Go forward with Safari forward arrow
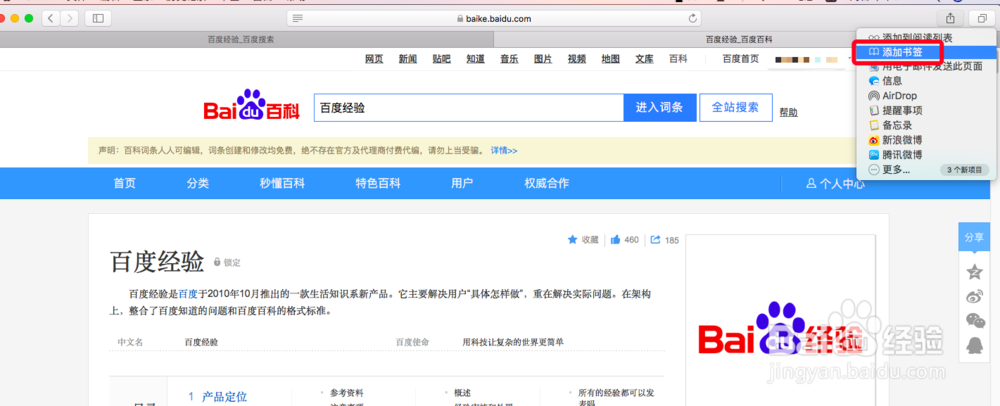 pyautogui.click(x=69, y=18)
